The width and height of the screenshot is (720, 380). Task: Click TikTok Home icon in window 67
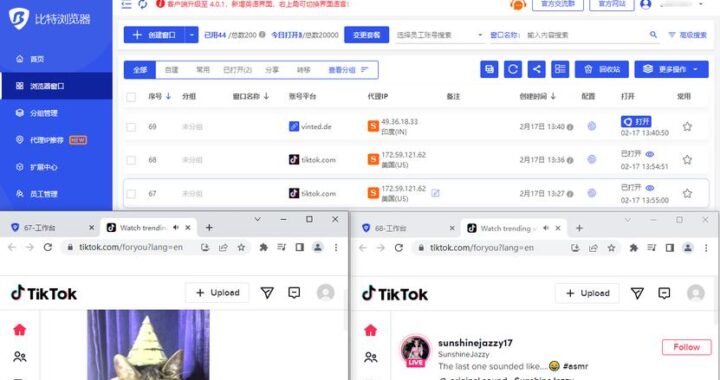pyautogui.click(x=19, y=330)
